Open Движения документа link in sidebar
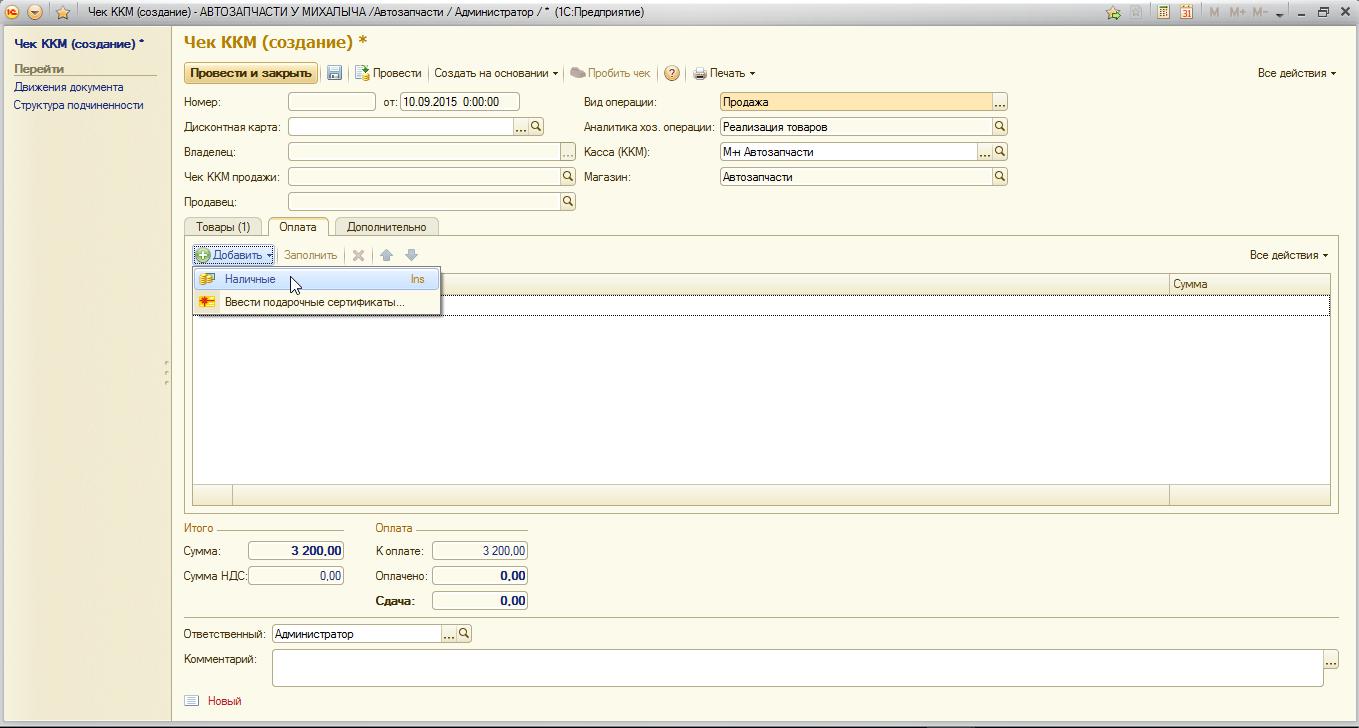The width and height of the screenshot is (1359, 728). (69, 87)
